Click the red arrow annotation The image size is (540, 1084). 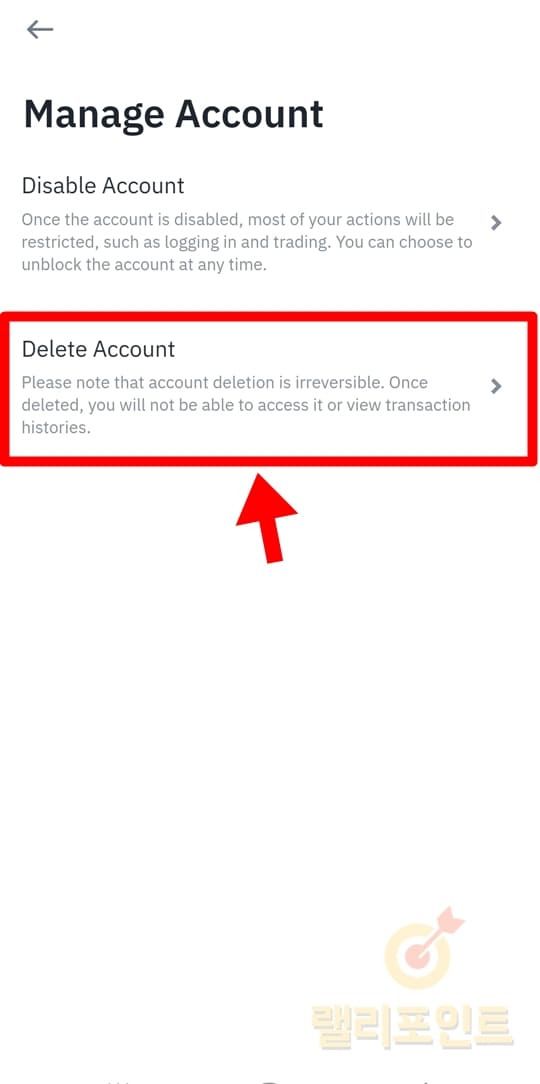click(x=267, y=517)
